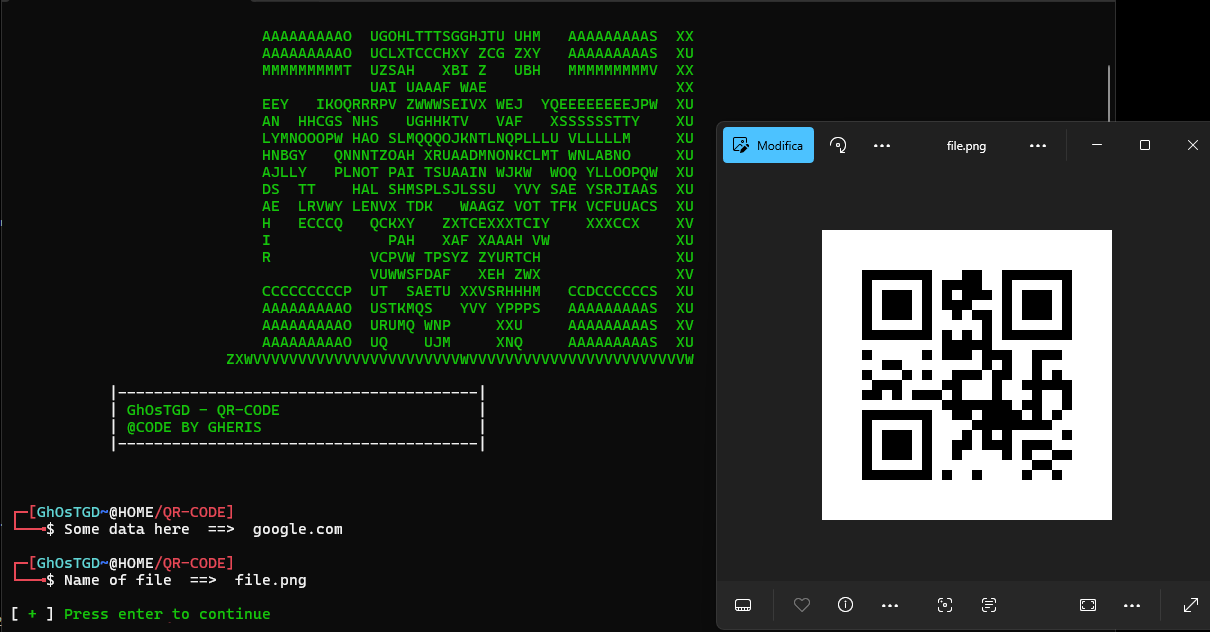1210x632 pixels.
Task: Show file info with the info icon
Action: [845, 605]
